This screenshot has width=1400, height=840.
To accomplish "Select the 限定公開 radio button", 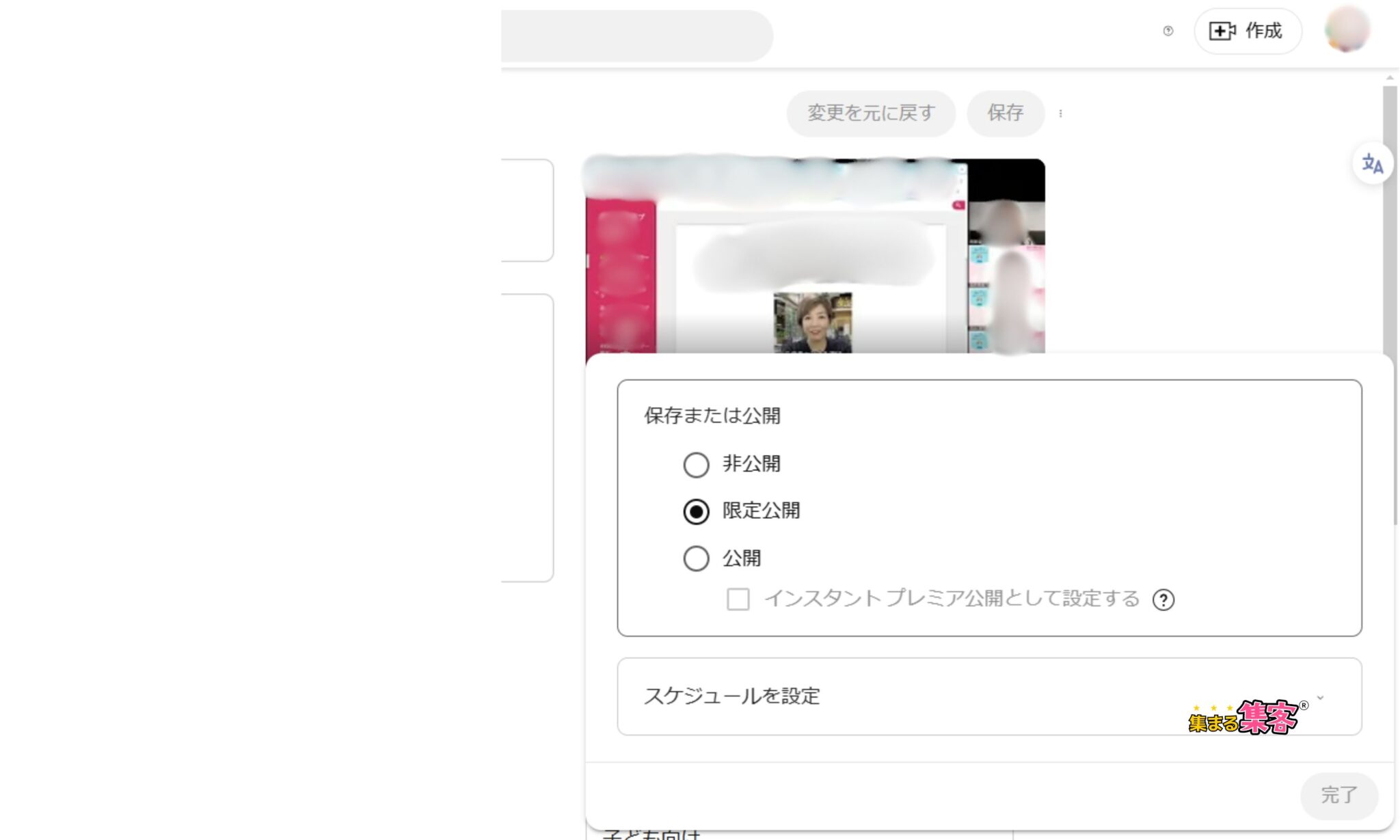I will tap(696, 511).
